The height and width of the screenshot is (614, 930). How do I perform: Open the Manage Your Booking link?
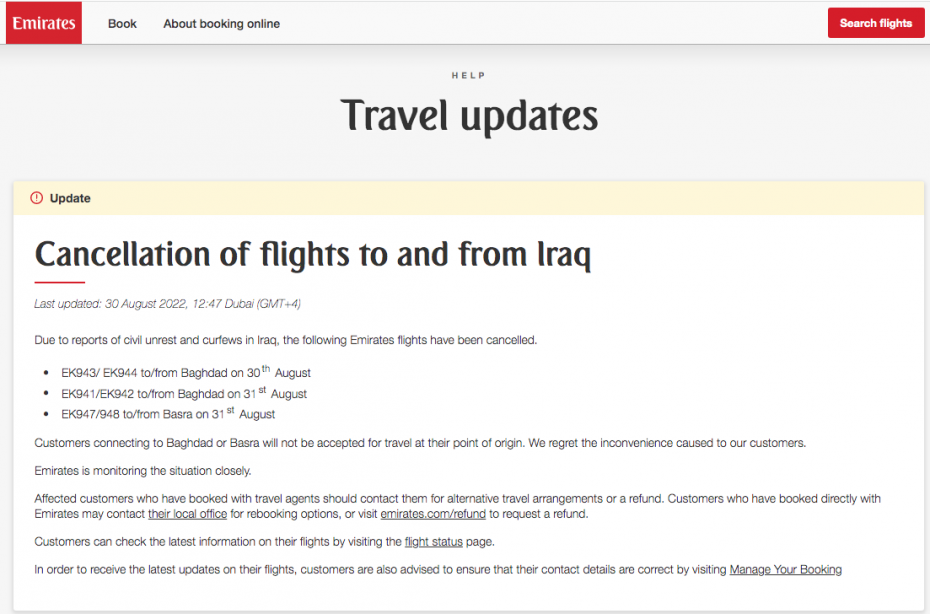[785, 570]
